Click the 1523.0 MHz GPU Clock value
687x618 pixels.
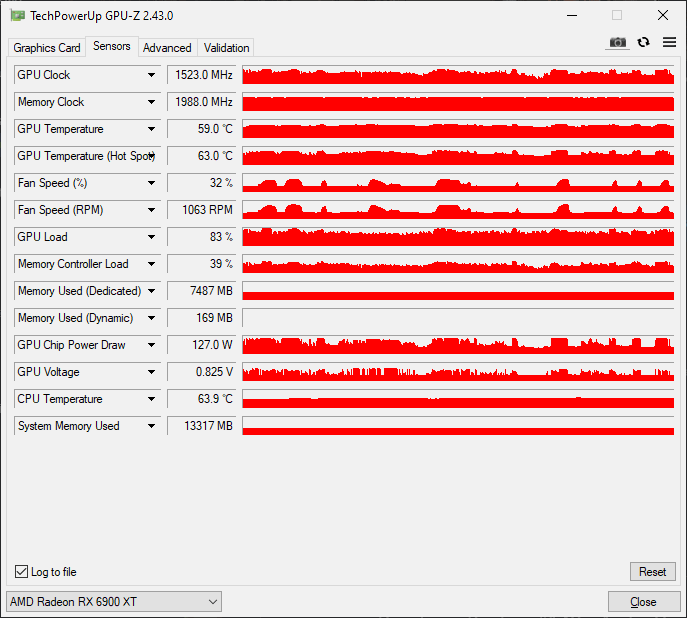(201, 75)
